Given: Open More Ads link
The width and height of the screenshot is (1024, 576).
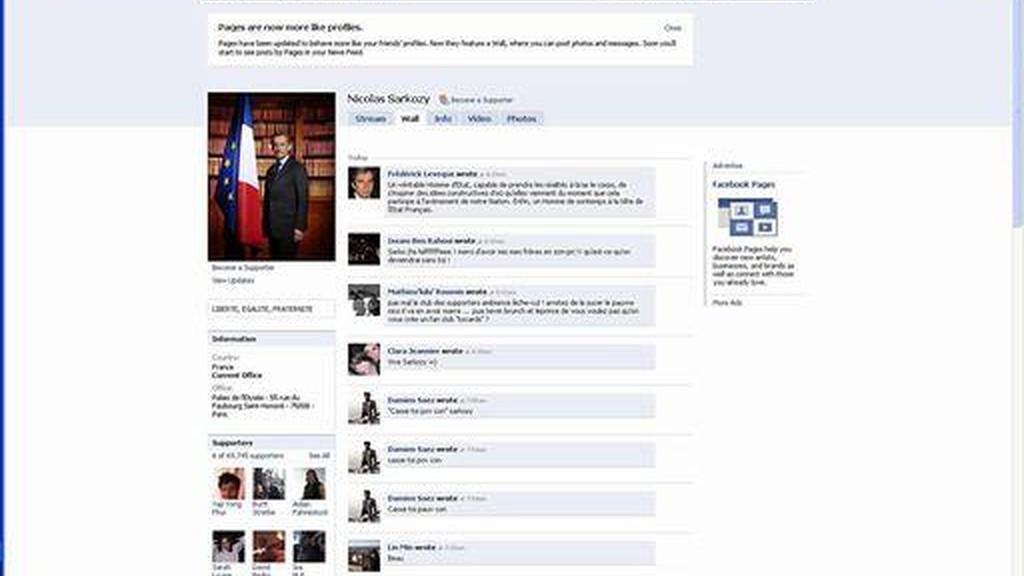Looking at the screenshot, I should coord(727,302).
